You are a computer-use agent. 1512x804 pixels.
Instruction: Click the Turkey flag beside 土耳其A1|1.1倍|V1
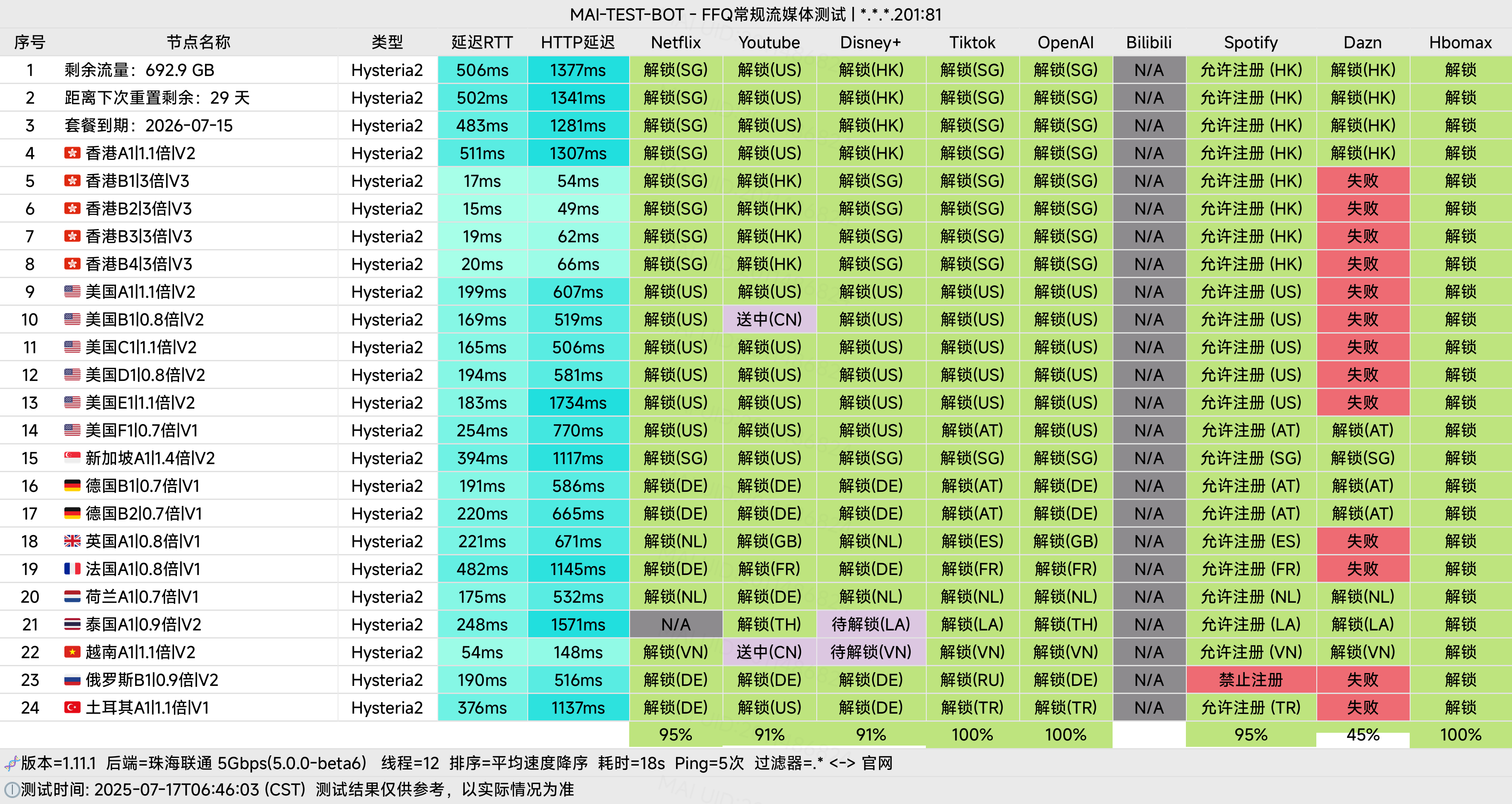[72, 708]
